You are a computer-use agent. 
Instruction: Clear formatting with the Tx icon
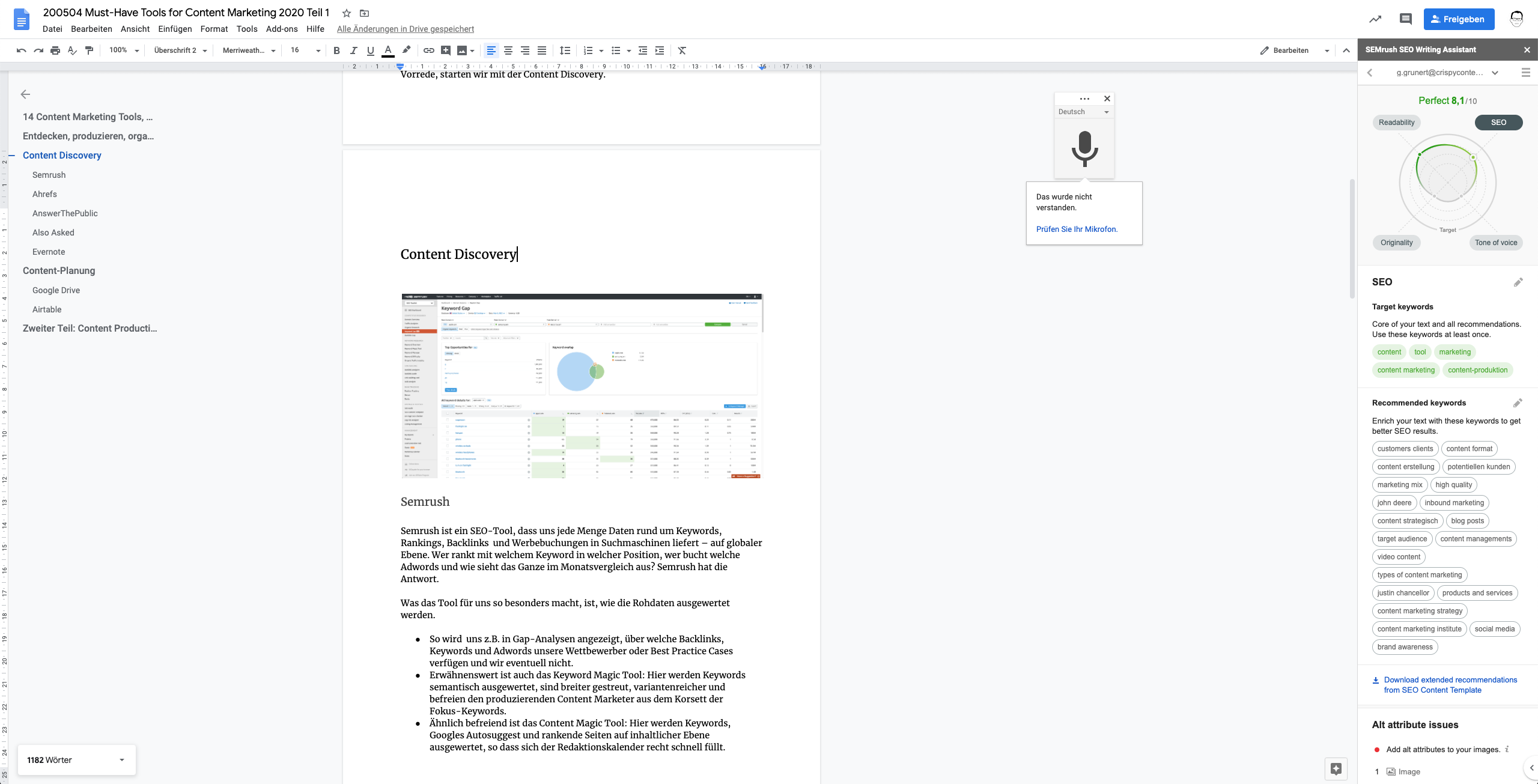click(x=682, y=50)
